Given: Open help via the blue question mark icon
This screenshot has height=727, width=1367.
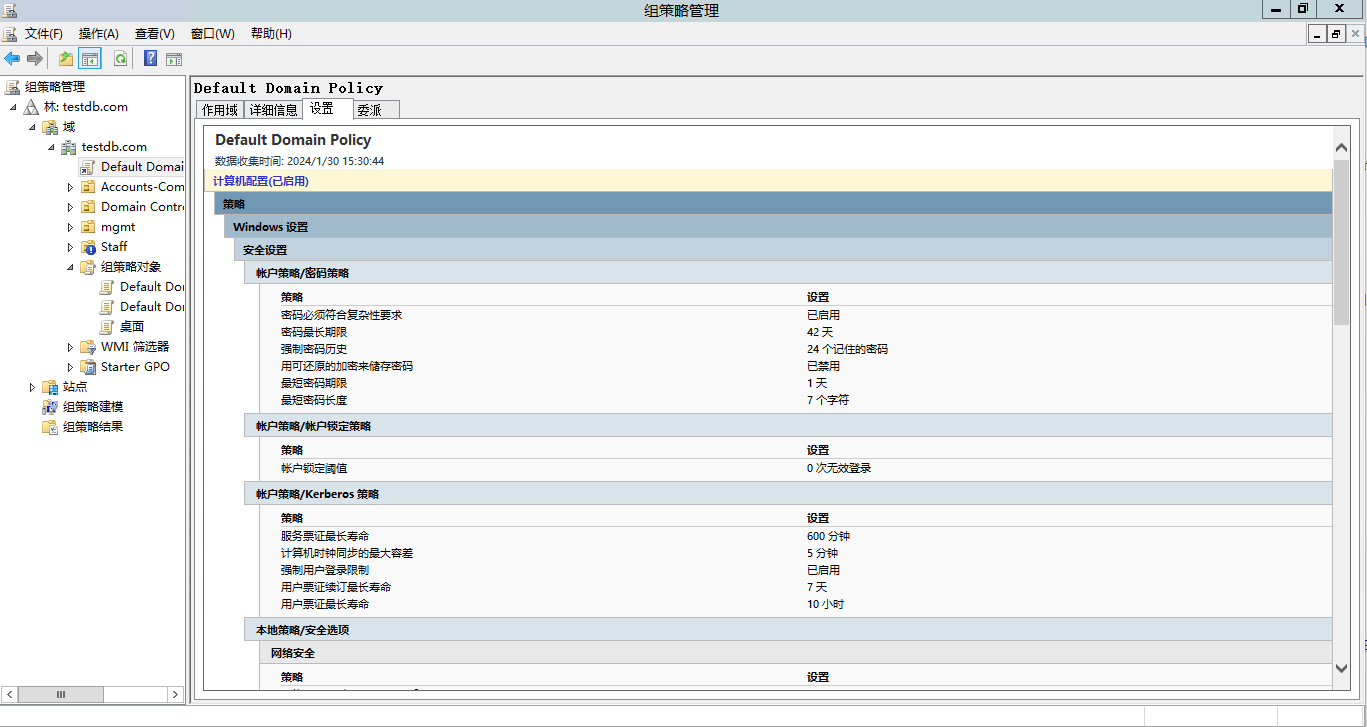Looking at the screenshot, I should [x=150, y=59].
